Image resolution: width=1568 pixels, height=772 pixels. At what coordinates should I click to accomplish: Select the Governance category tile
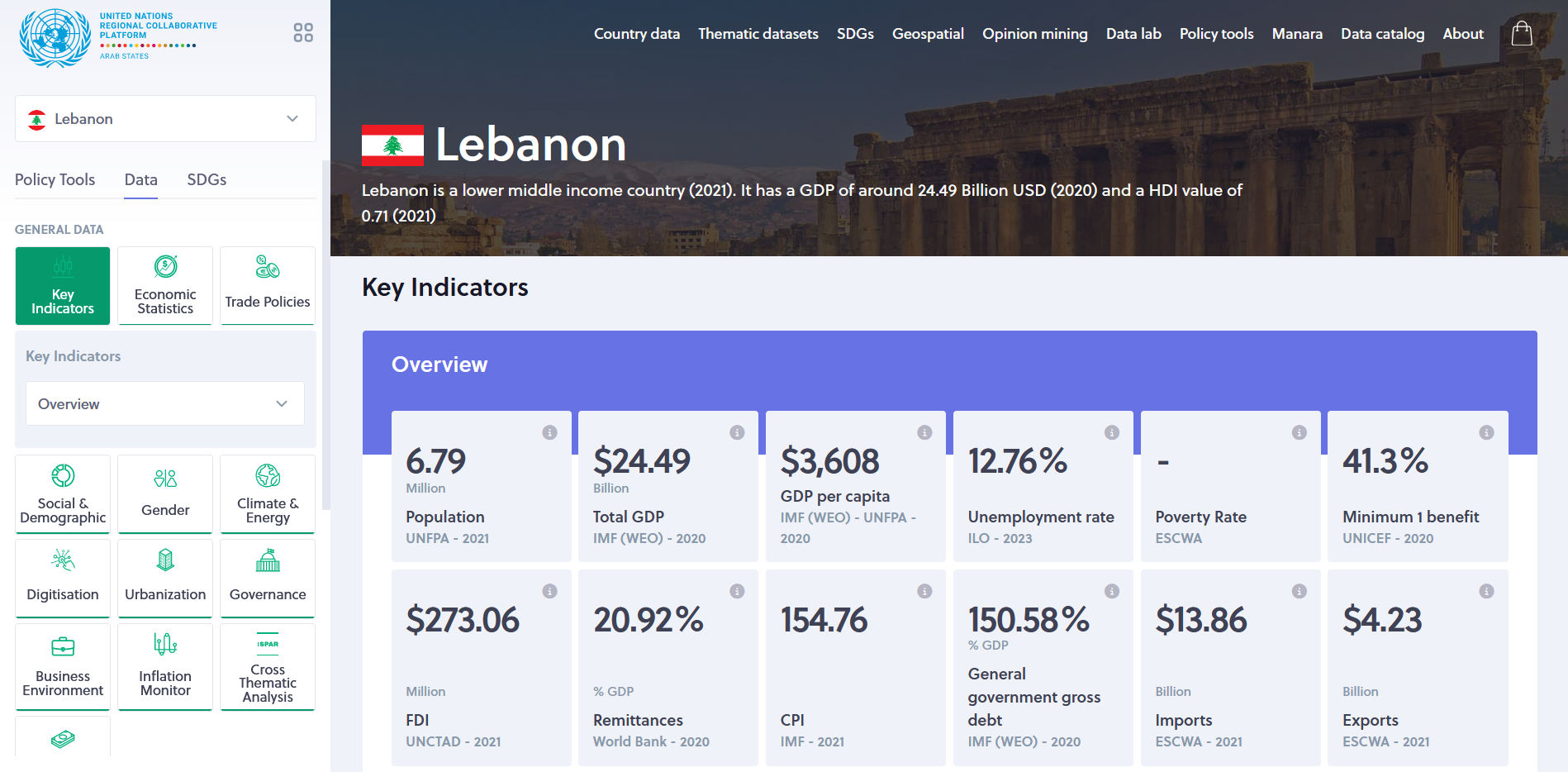(268, 578)
